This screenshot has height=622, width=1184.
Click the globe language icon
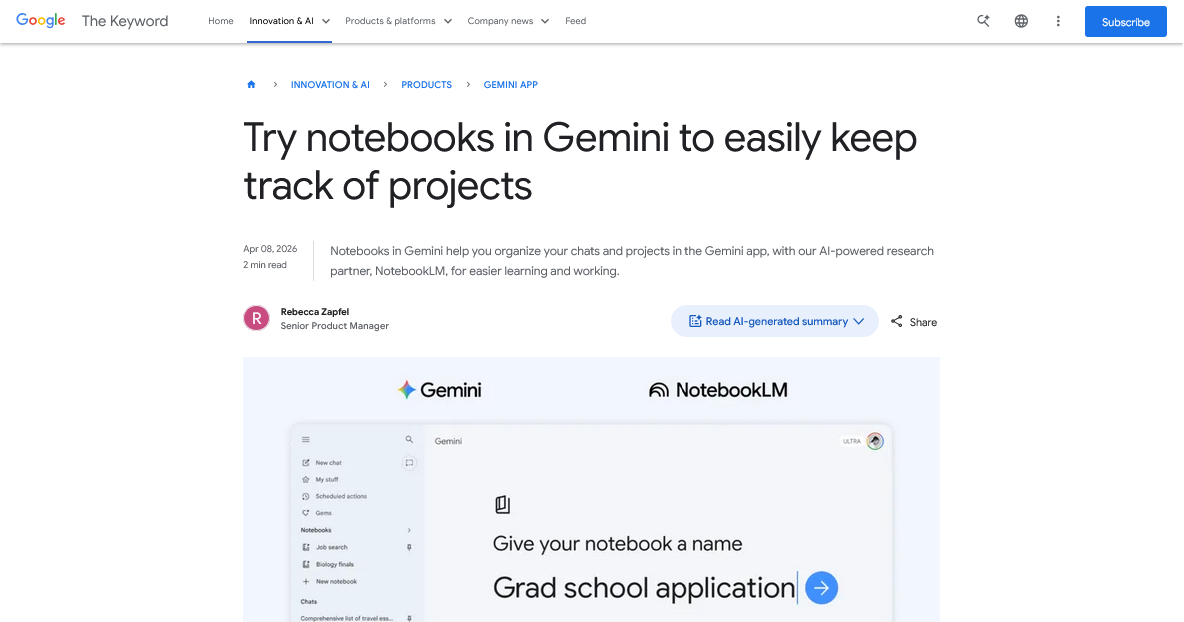(1021, 21)
